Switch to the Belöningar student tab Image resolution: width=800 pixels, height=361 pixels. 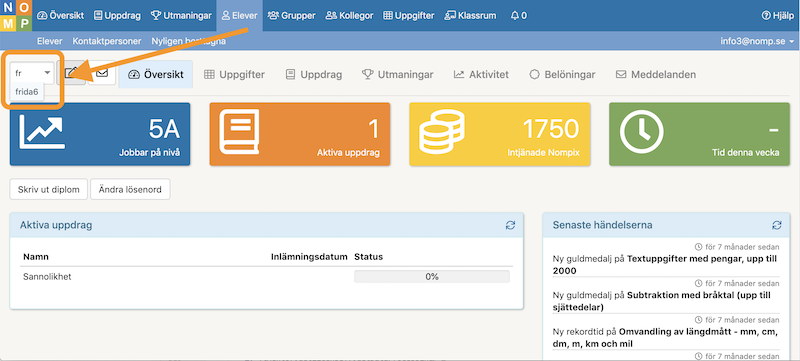point(562,74)
